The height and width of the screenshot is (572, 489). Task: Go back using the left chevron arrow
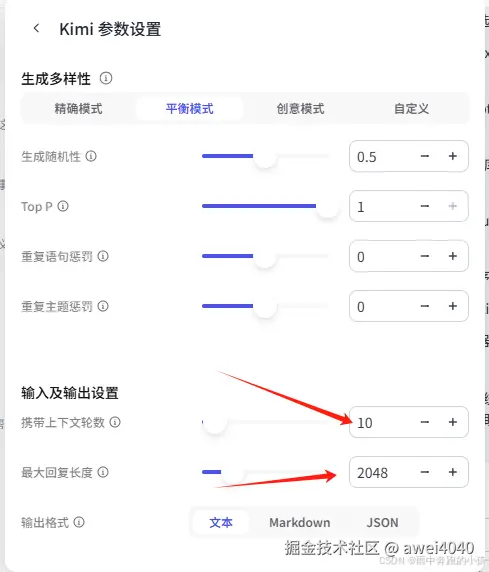coord(36,28)
